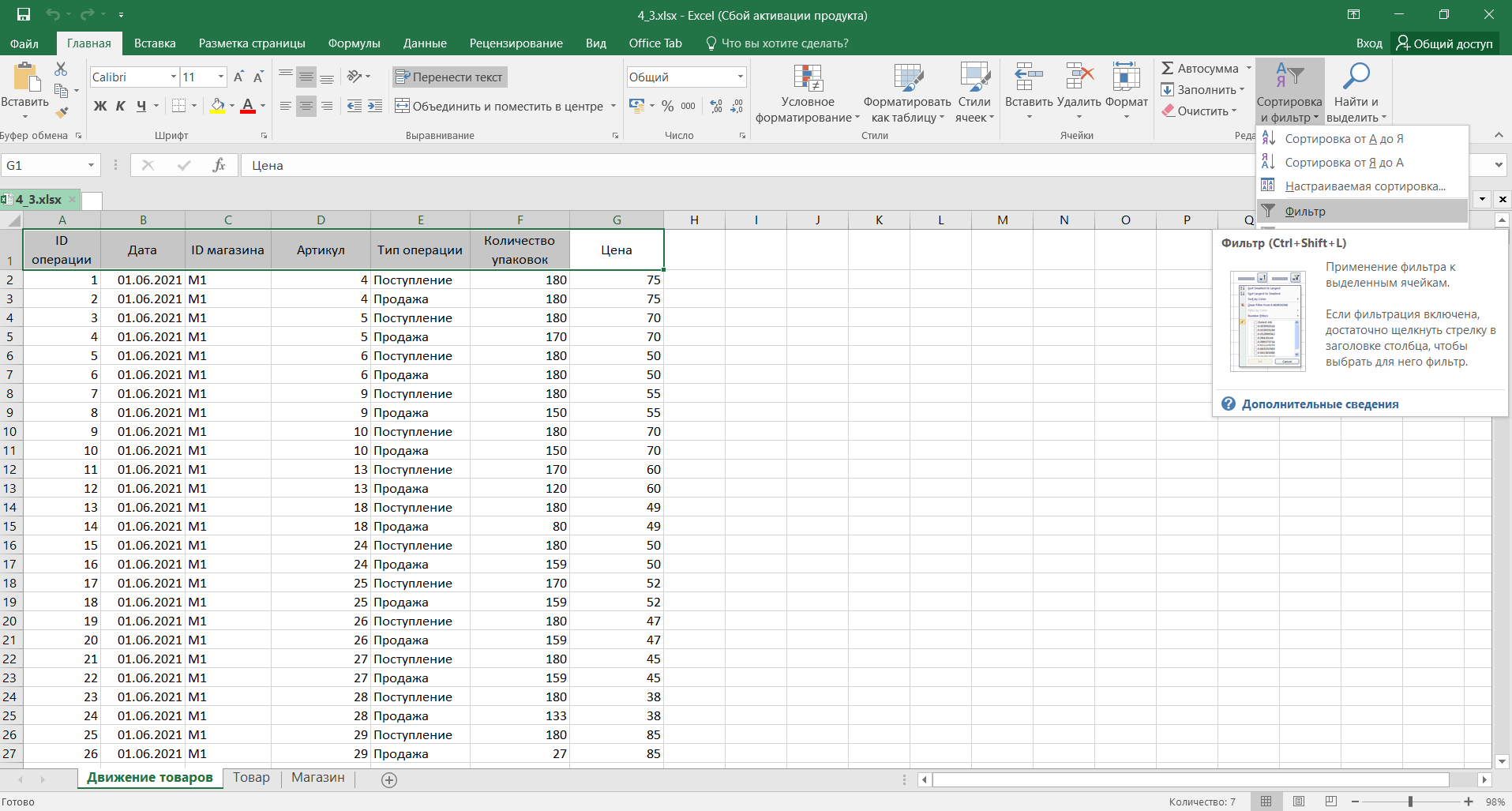Viewport: 1512px width, 811px height.
Task: Add a new sheet with the plus icon
Action: (x=388, y=779)
